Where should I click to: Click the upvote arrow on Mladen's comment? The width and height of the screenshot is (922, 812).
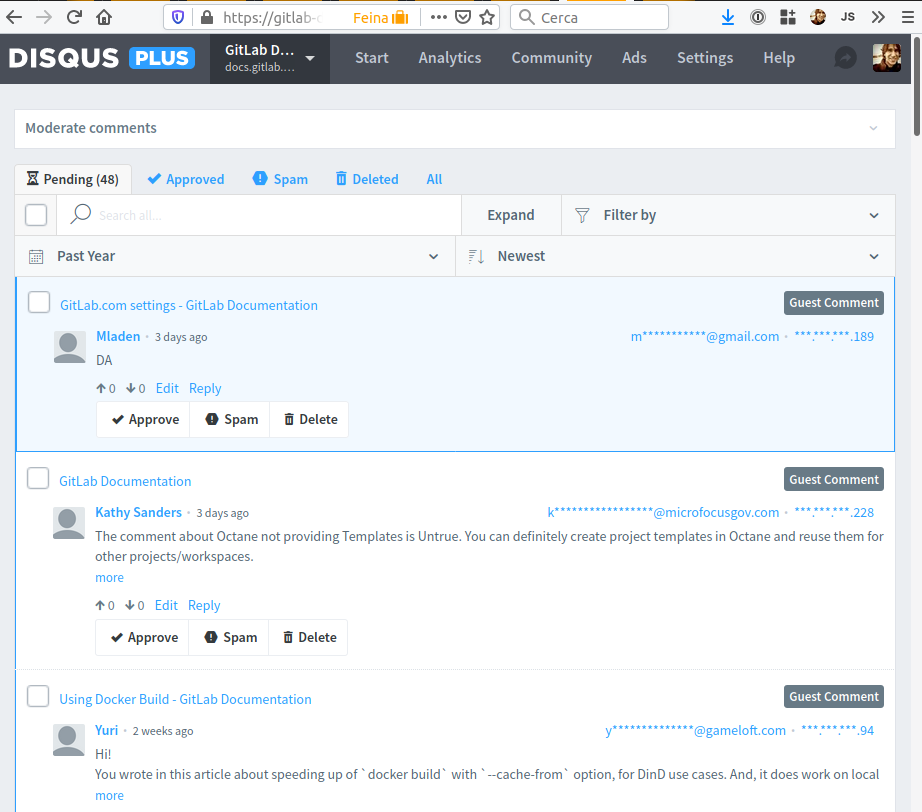pyautogui.click(x=101, y=388)
